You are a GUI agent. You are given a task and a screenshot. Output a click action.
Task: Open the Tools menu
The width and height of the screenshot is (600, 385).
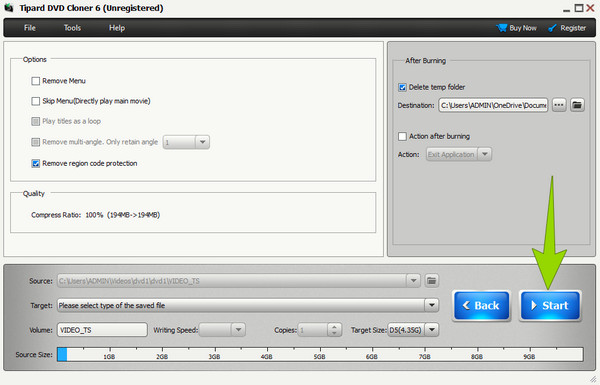(72, 28)
